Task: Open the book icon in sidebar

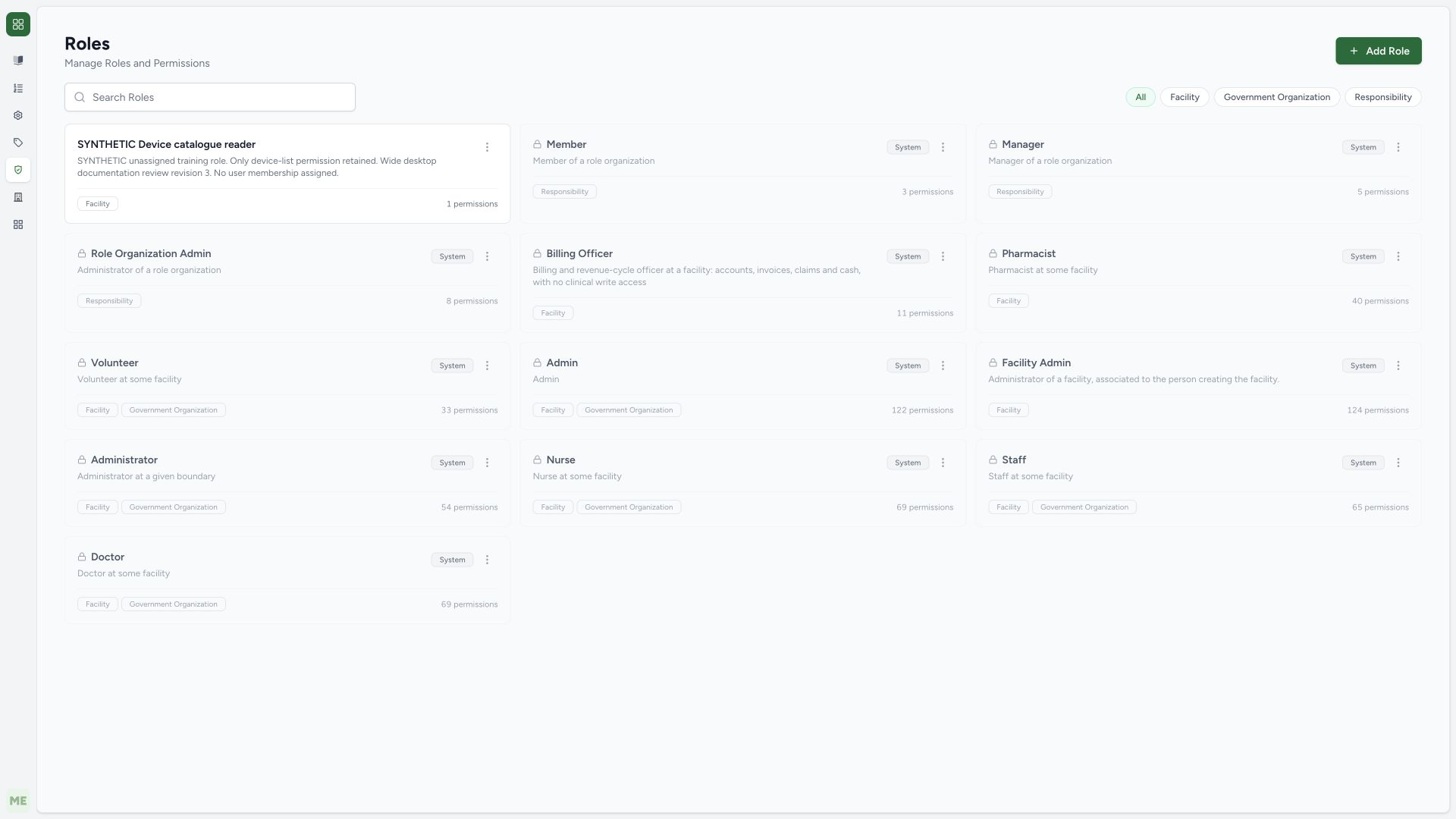Action: coord(18,61)
